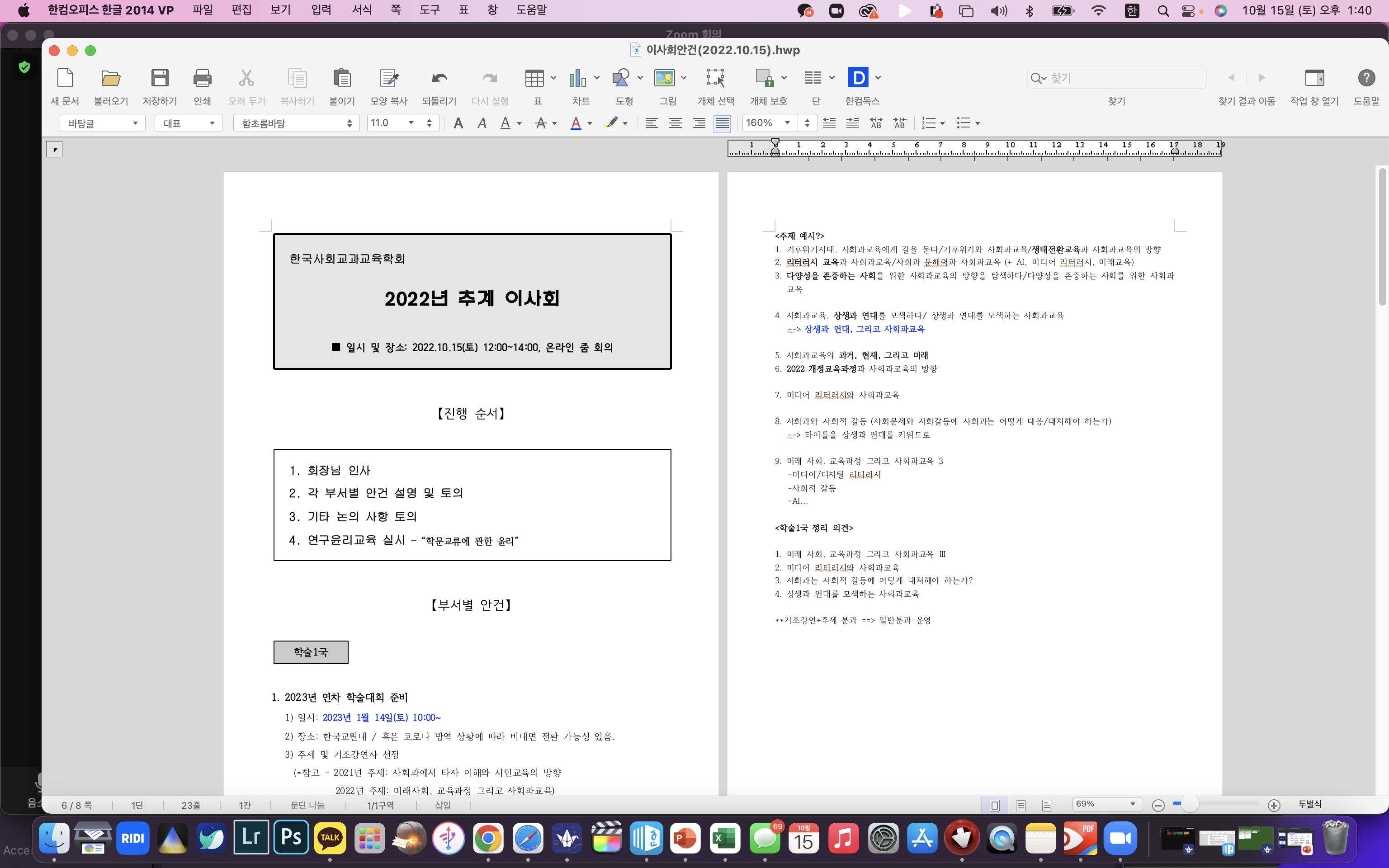Screen dimensions: 1389x868
Task: Go to next search result arrow
Action: click(1261, 77)
